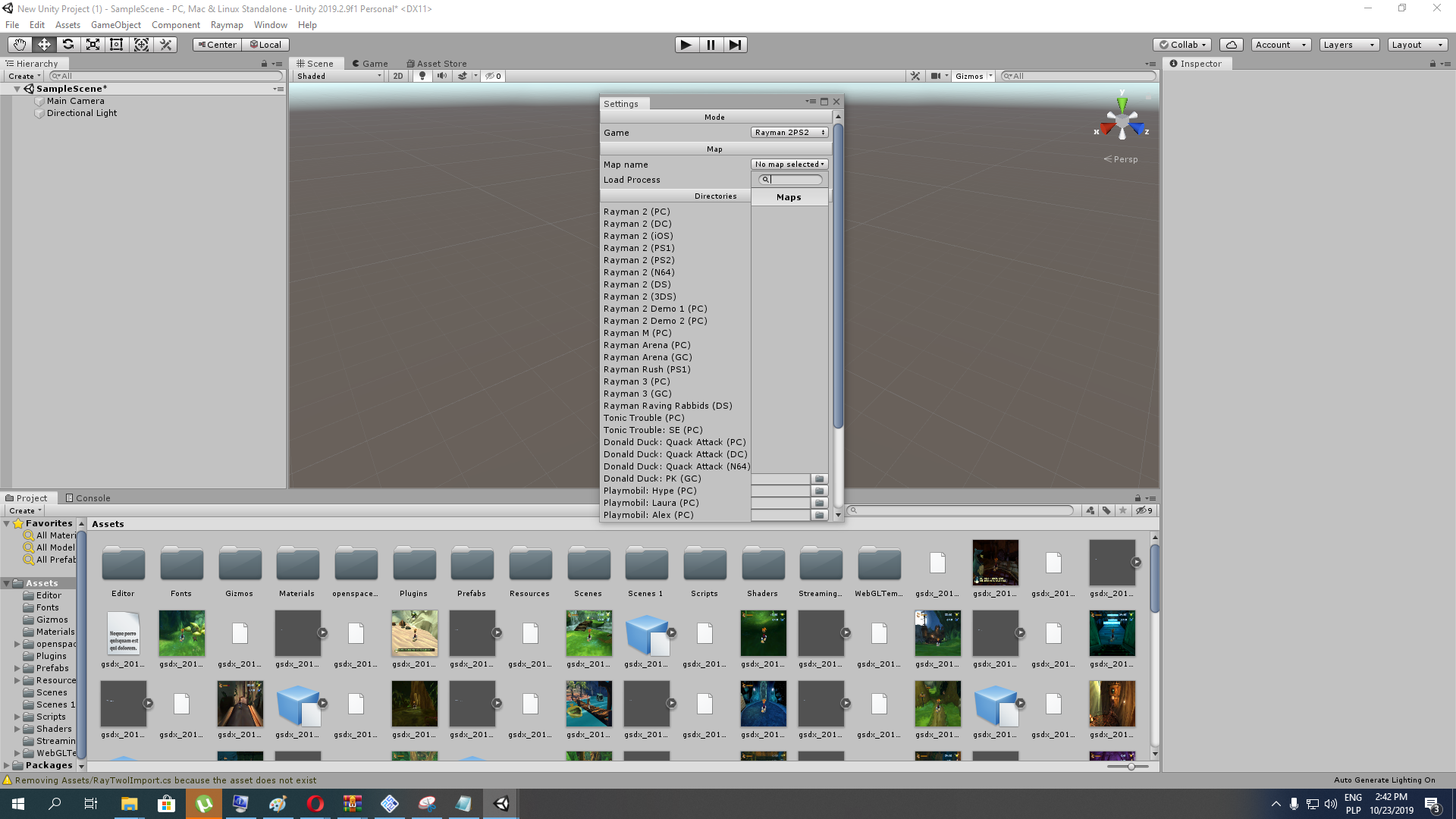Open the Raymap menu

[227, 25]
